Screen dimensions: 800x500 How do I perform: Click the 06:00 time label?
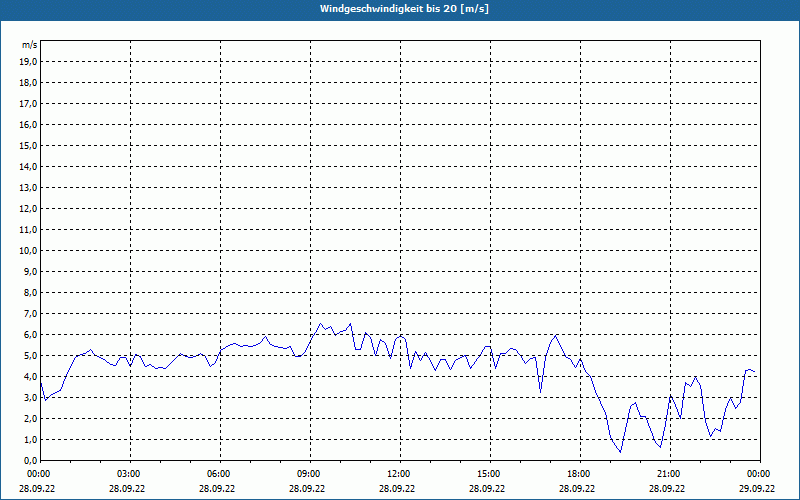pos(220,474)
